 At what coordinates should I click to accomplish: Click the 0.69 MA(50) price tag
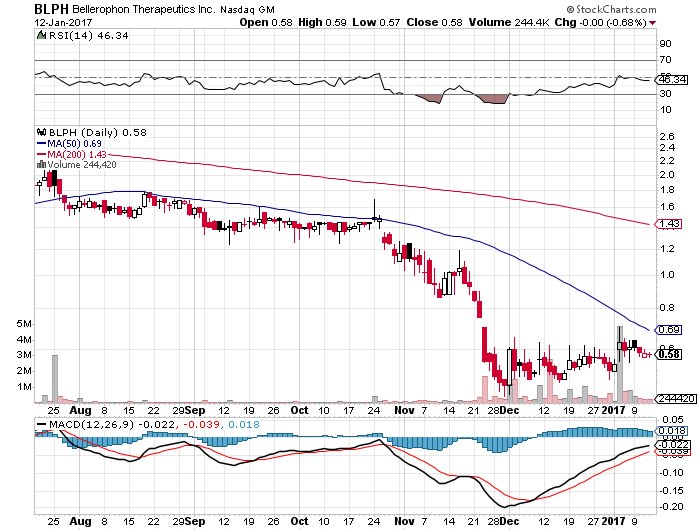click(x=668, y=330)
